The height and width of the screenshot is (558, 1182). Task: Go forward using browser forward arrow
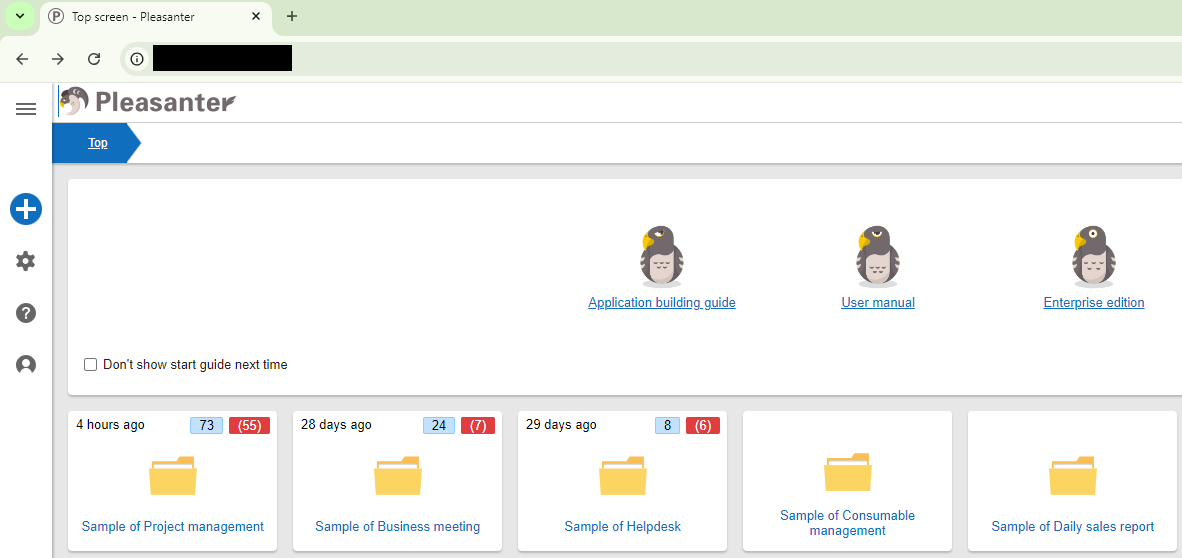(57, 59)
